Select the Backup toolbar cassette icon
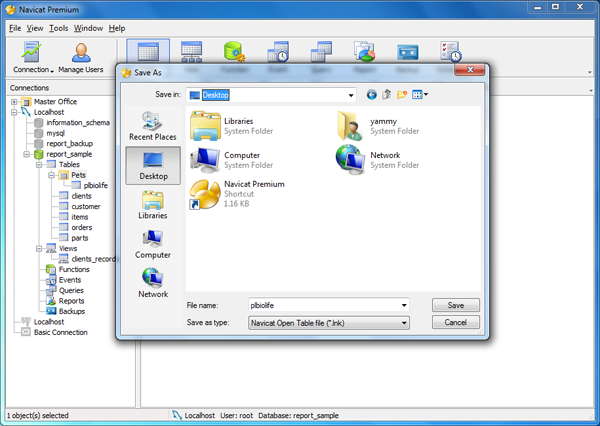This screenshot has width=600, height=426. tap(408, 52)
